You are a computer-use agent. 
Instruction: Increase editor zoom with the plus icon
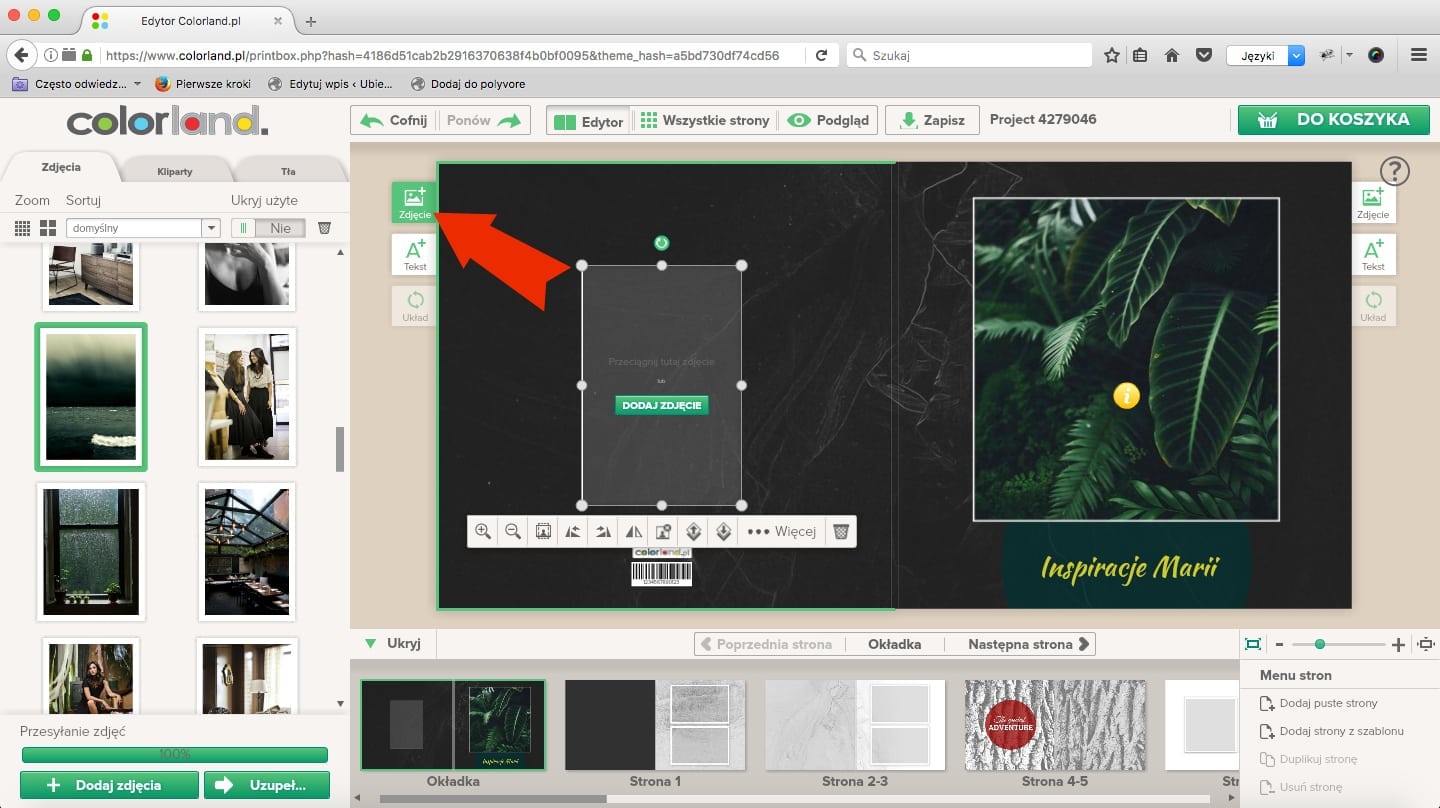coord(1398,645)
